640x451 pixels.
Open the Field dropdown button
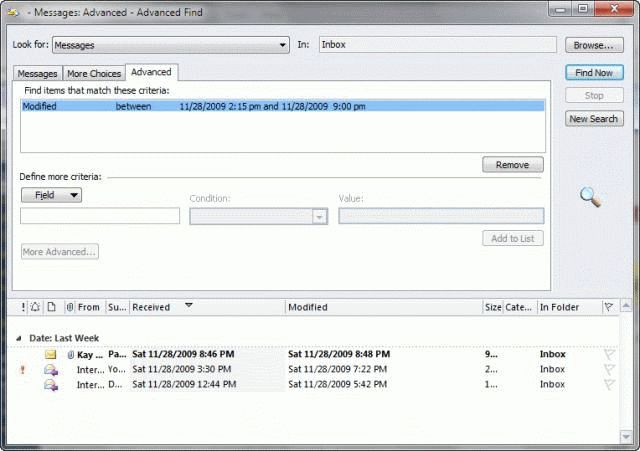[51, 195]
